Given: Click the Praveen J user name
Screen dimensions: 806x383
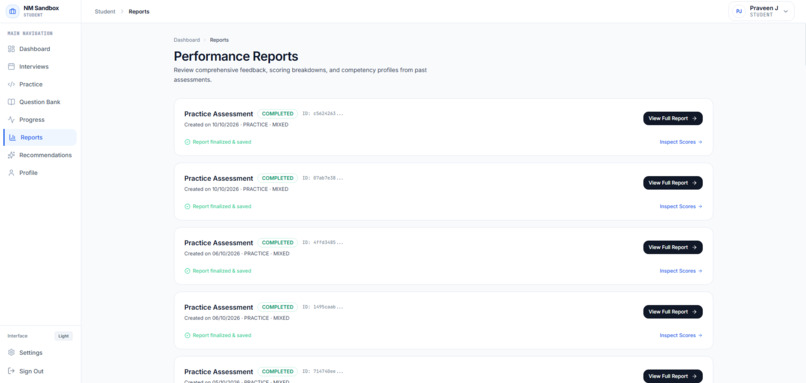Looking at the screenshot, I should [764, 8].
